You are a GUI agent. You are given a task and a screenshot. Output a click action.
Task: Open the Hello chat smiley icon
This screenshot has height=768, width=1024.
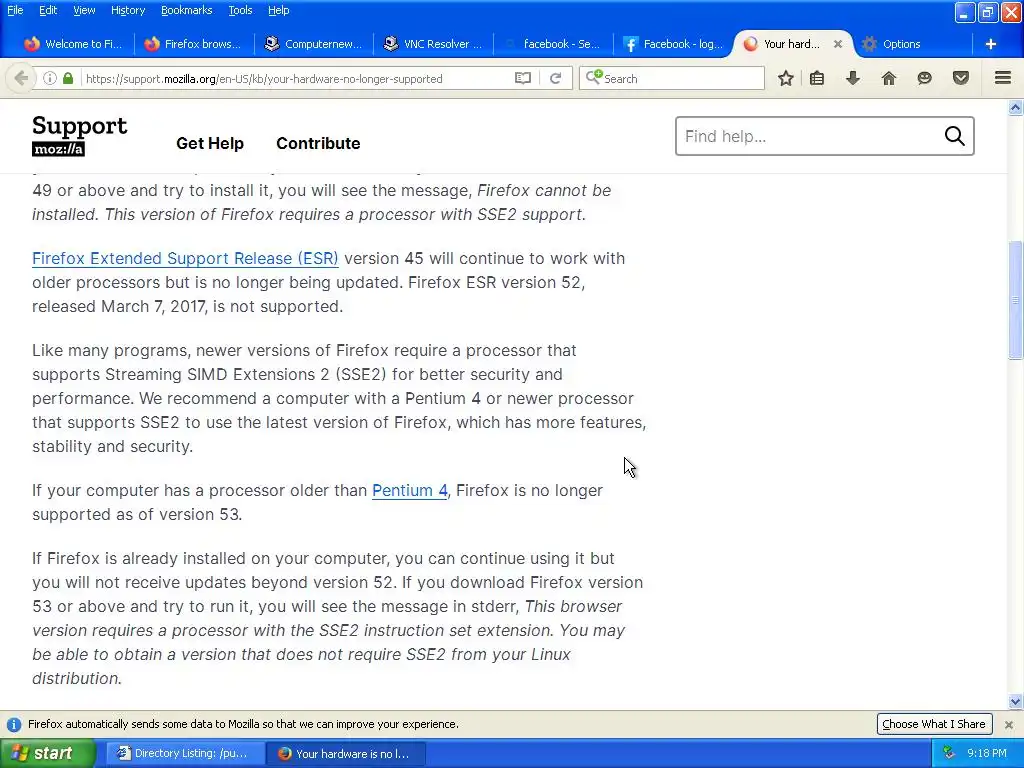(924, 78)
